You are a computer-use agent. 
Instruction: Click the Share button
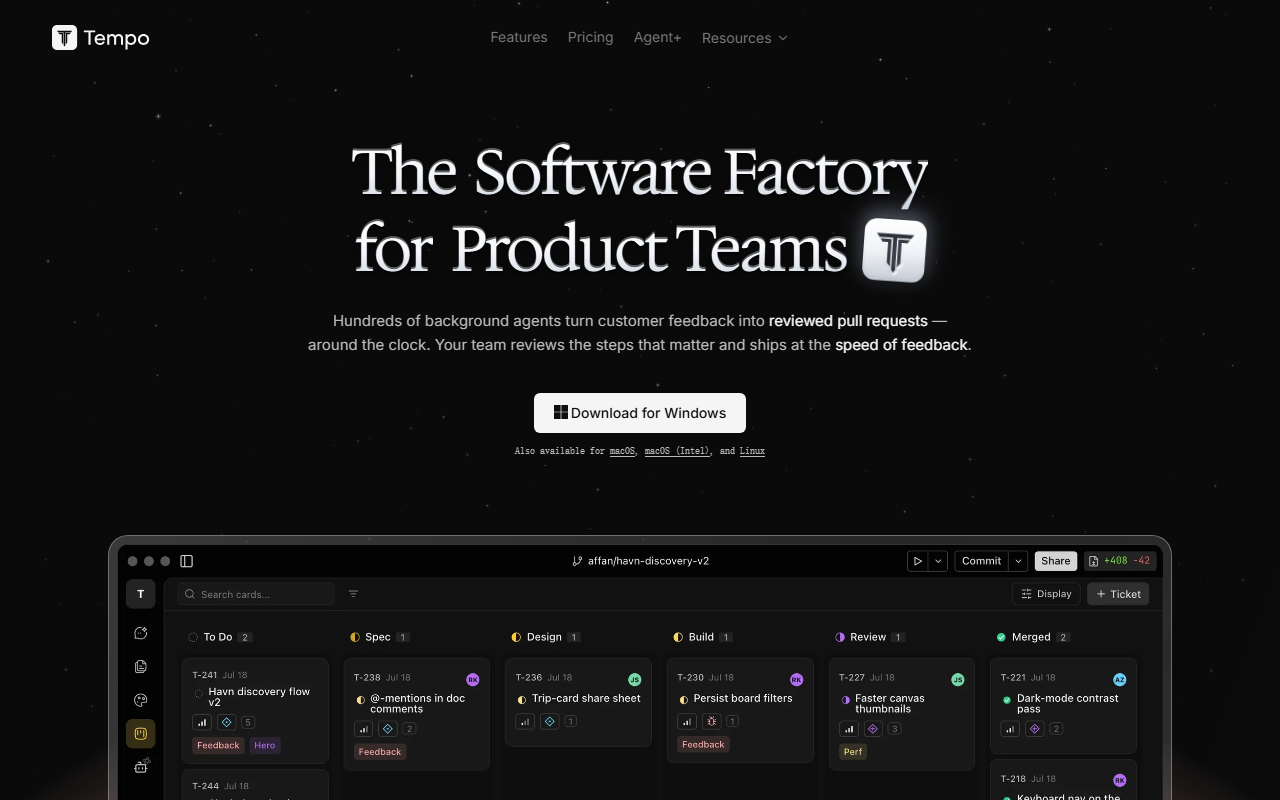1056,561
